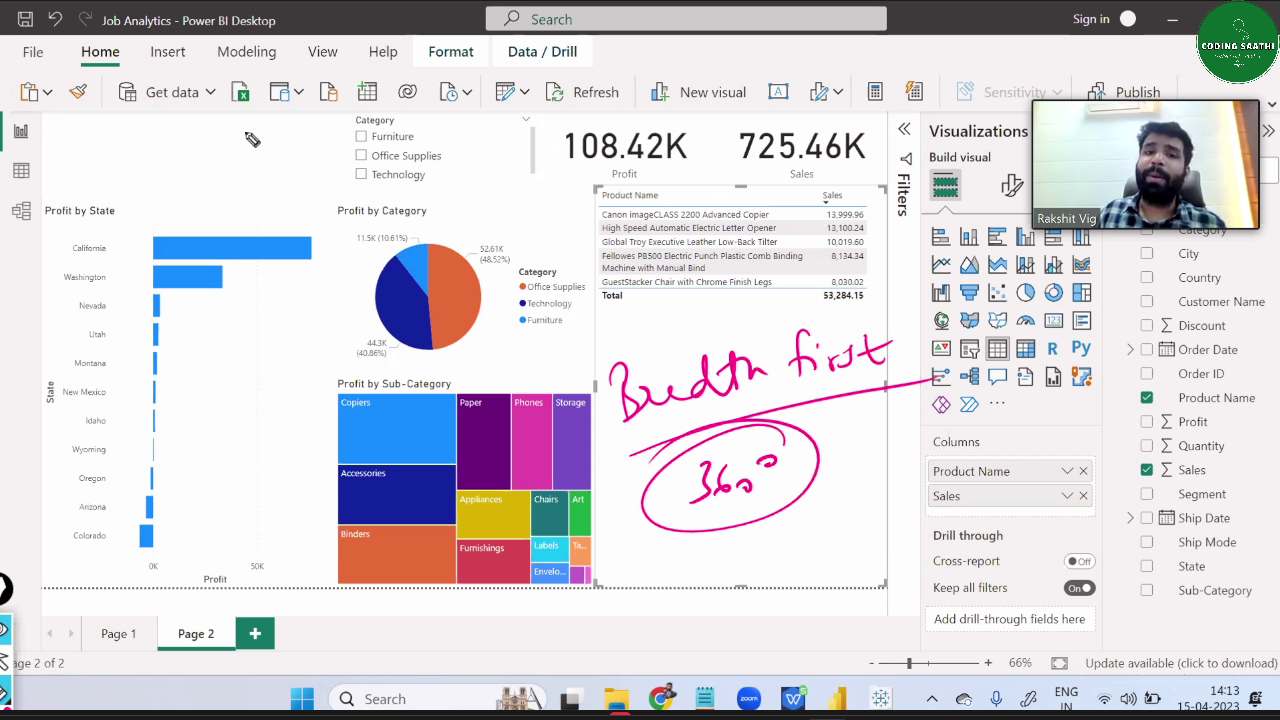The height and width of the screenshot is (720, 1280).
Task: Select R script visual icon
Action: 1053,349
